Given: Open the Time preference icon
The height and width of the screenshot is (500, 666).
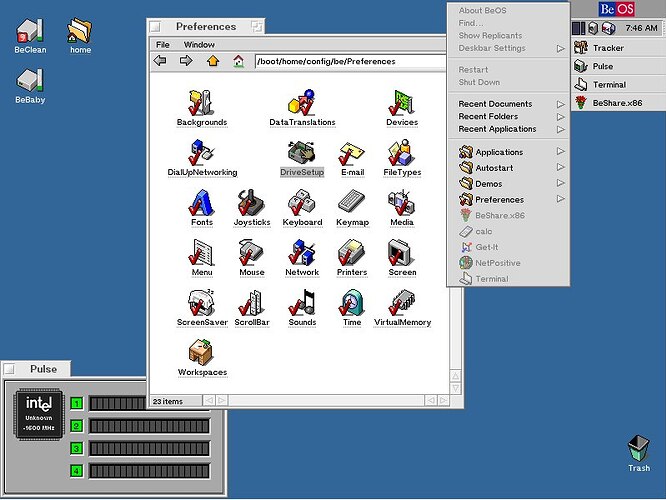Looking at the screenshot, I should click(352, 303).
